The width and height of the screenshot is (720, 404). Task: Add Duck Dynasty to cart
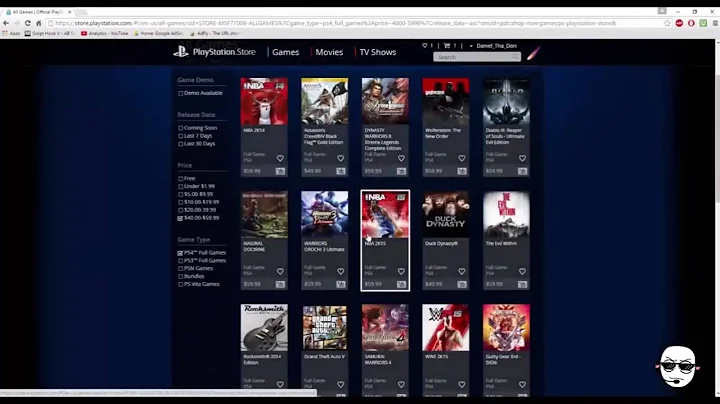[462, 285]
